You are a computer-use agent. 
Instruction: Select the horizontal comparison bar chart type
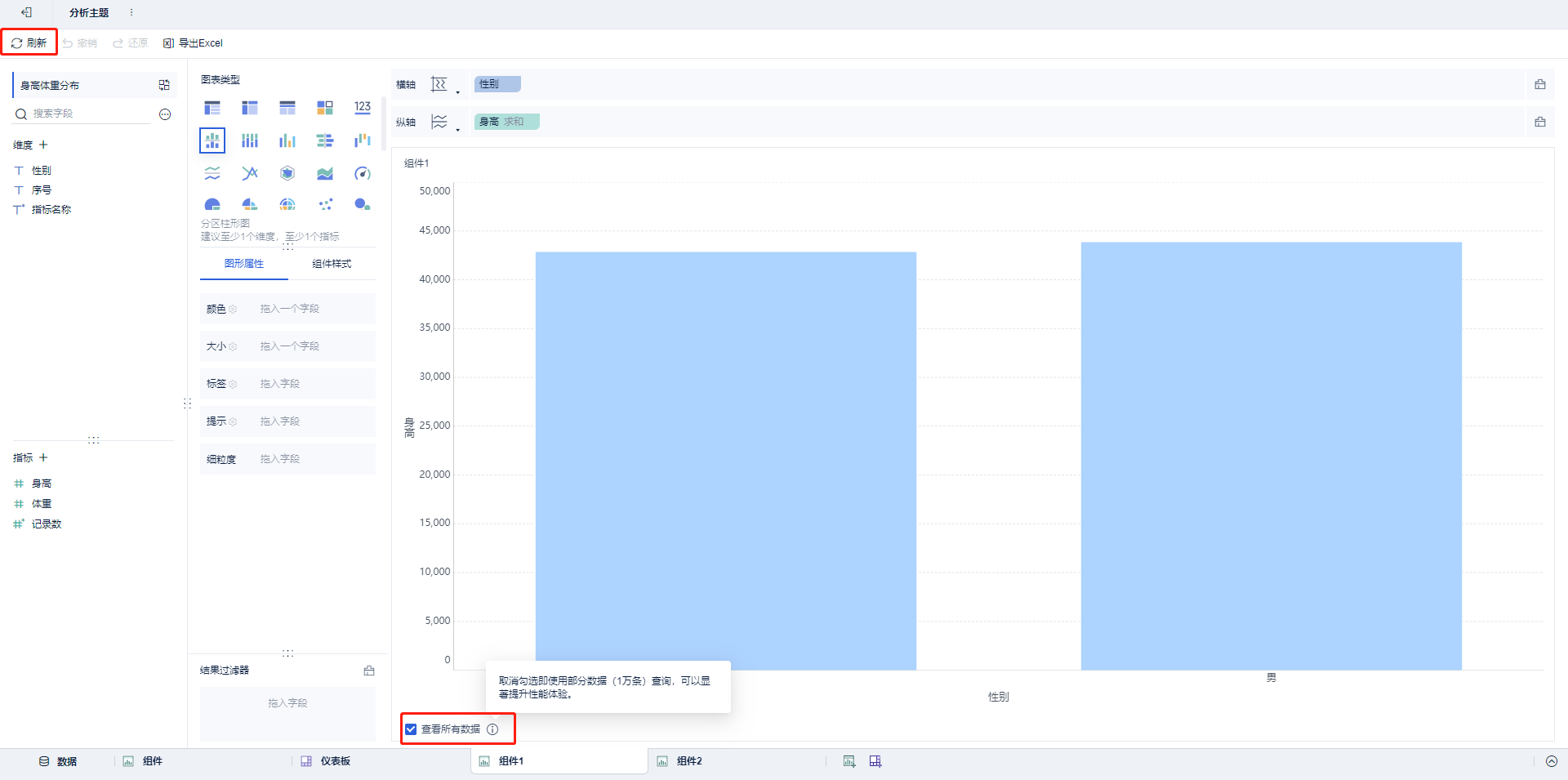pyautogui.click(x=325, y=140)
